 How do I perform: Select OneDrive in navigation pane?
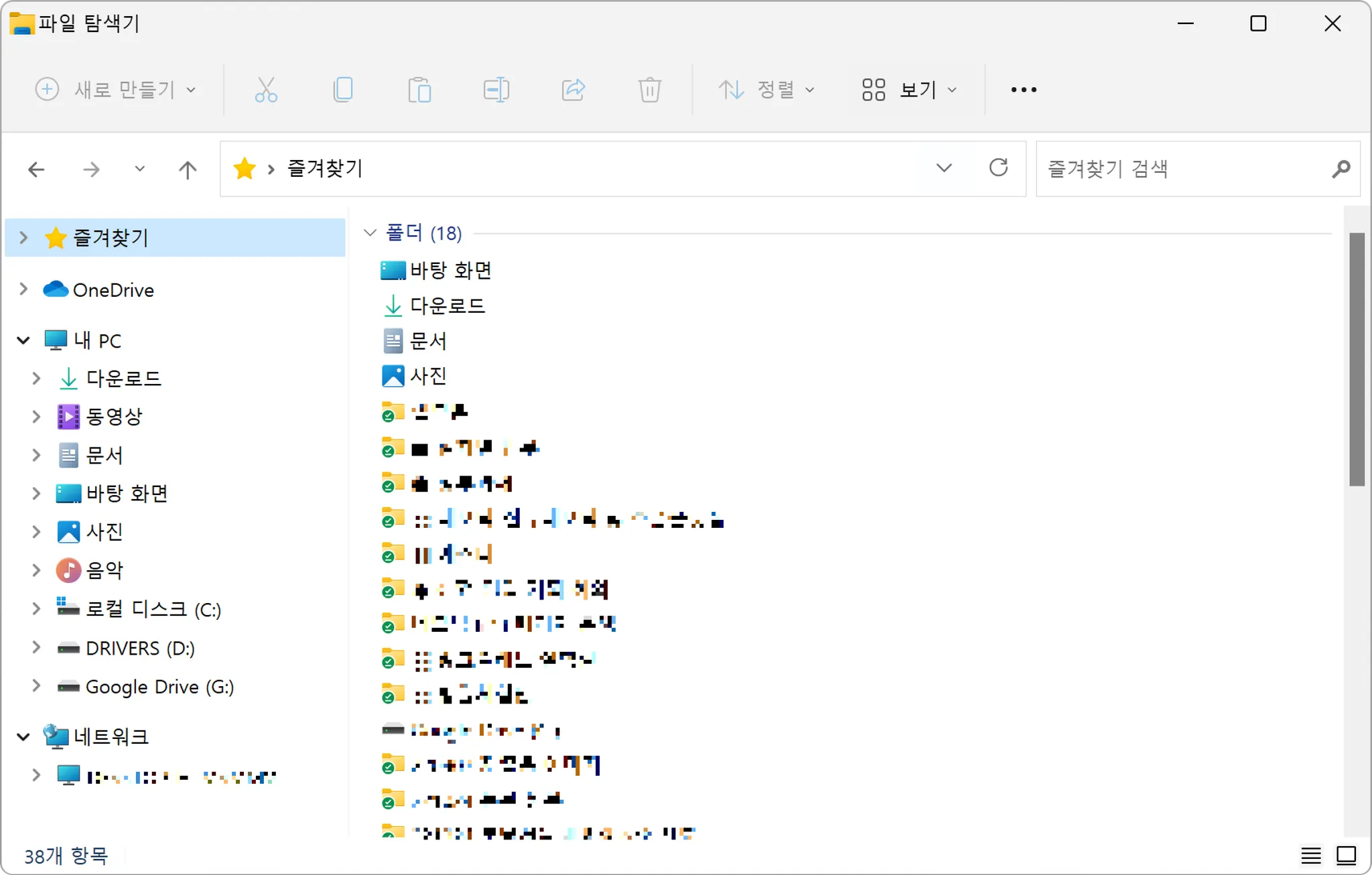pyautogui.click(x=113, y=289)
